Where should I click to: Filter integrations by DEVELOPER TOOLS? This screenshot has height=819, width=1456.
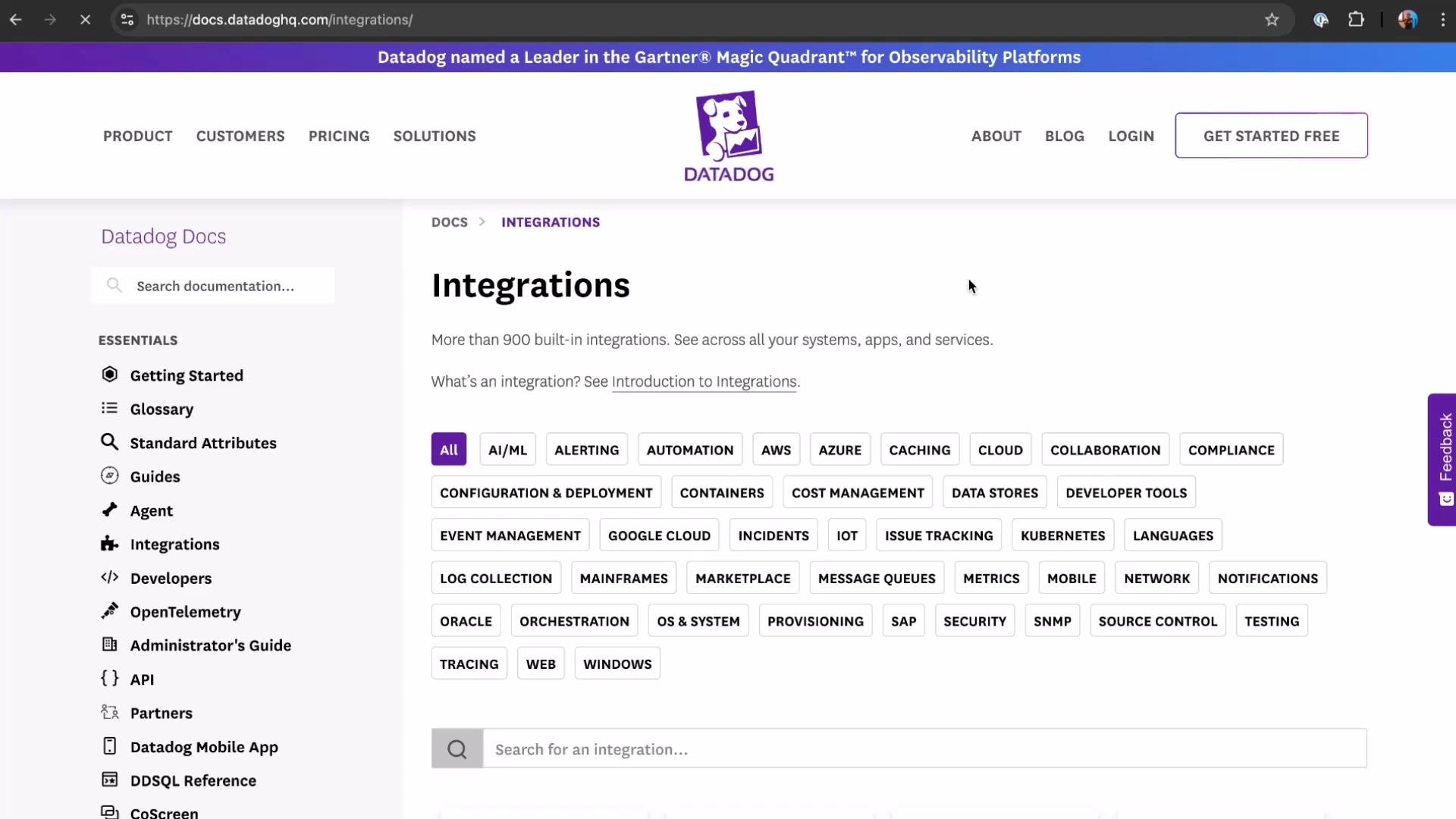coord(1127,493)
